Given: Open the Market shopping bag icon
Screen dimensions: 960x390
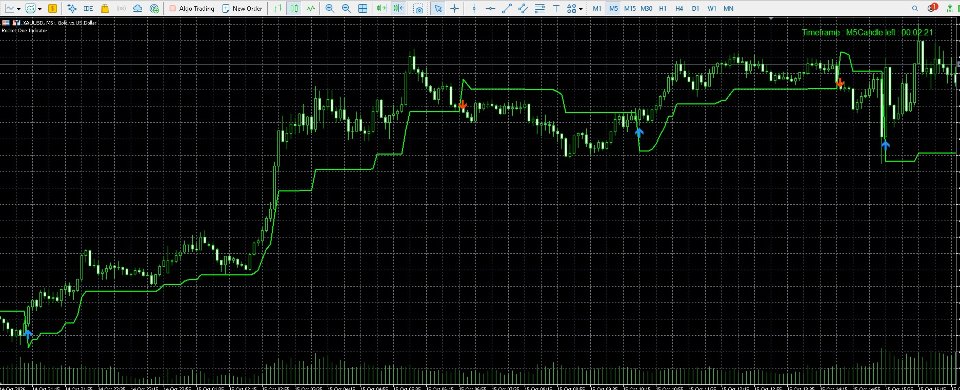Looking at the screenshot, I should (x=105, y=9).
